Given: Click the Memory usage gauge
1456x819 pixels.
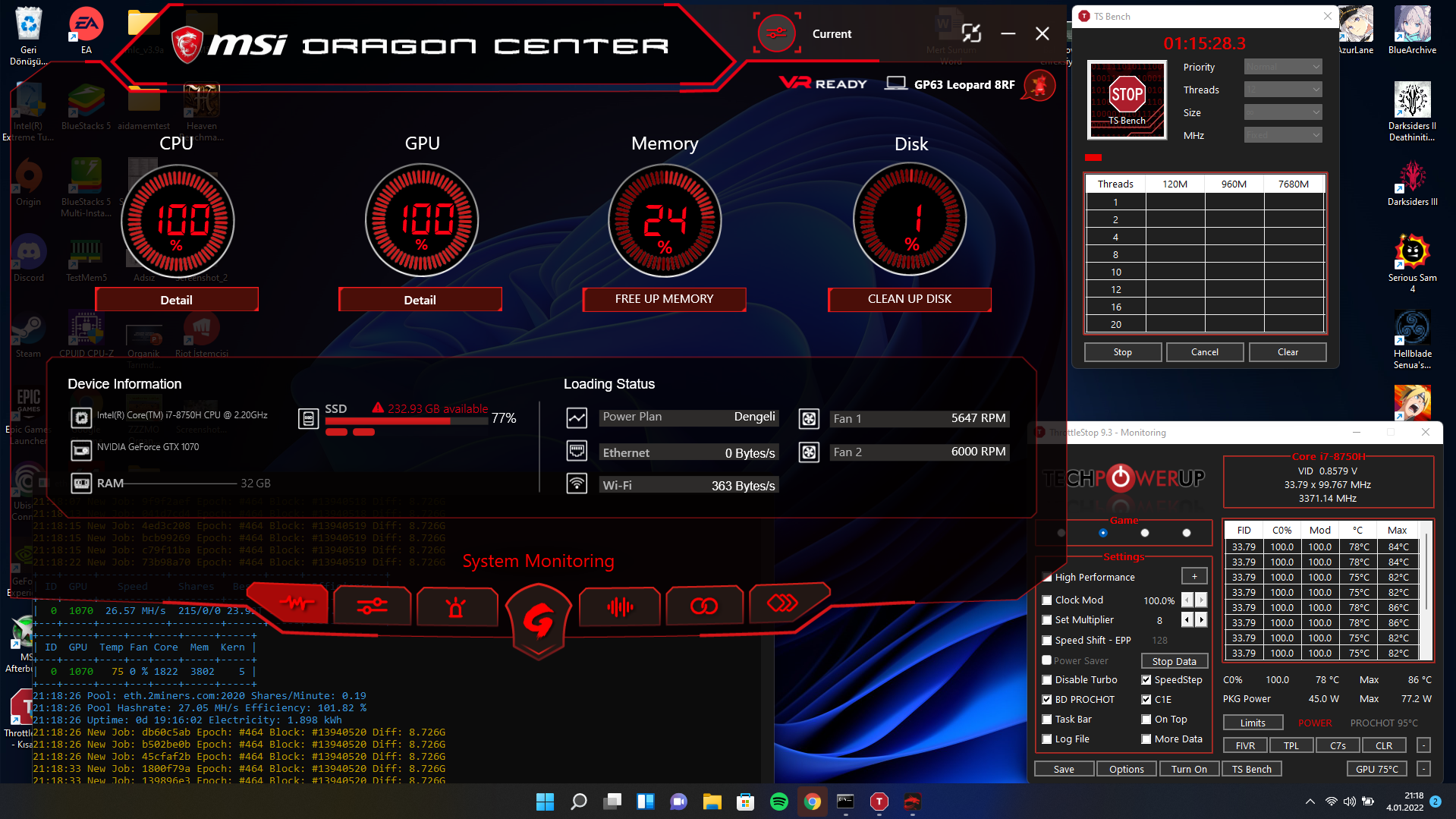Looking at the screenshot, I should click(x=665, y=221).
